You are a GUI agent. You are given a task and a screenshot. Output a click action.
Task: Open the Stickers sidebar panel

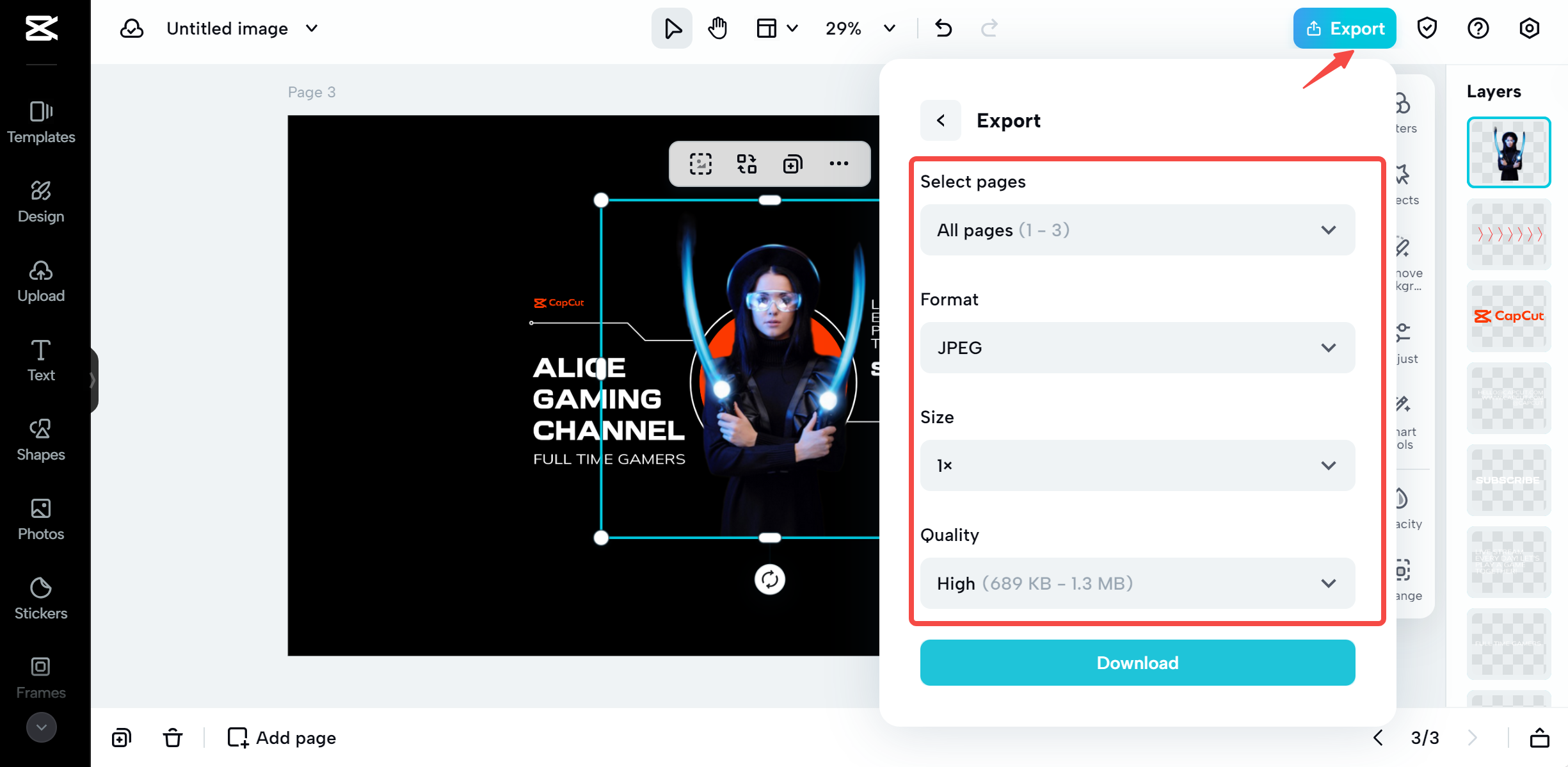(x=41, y=598)
